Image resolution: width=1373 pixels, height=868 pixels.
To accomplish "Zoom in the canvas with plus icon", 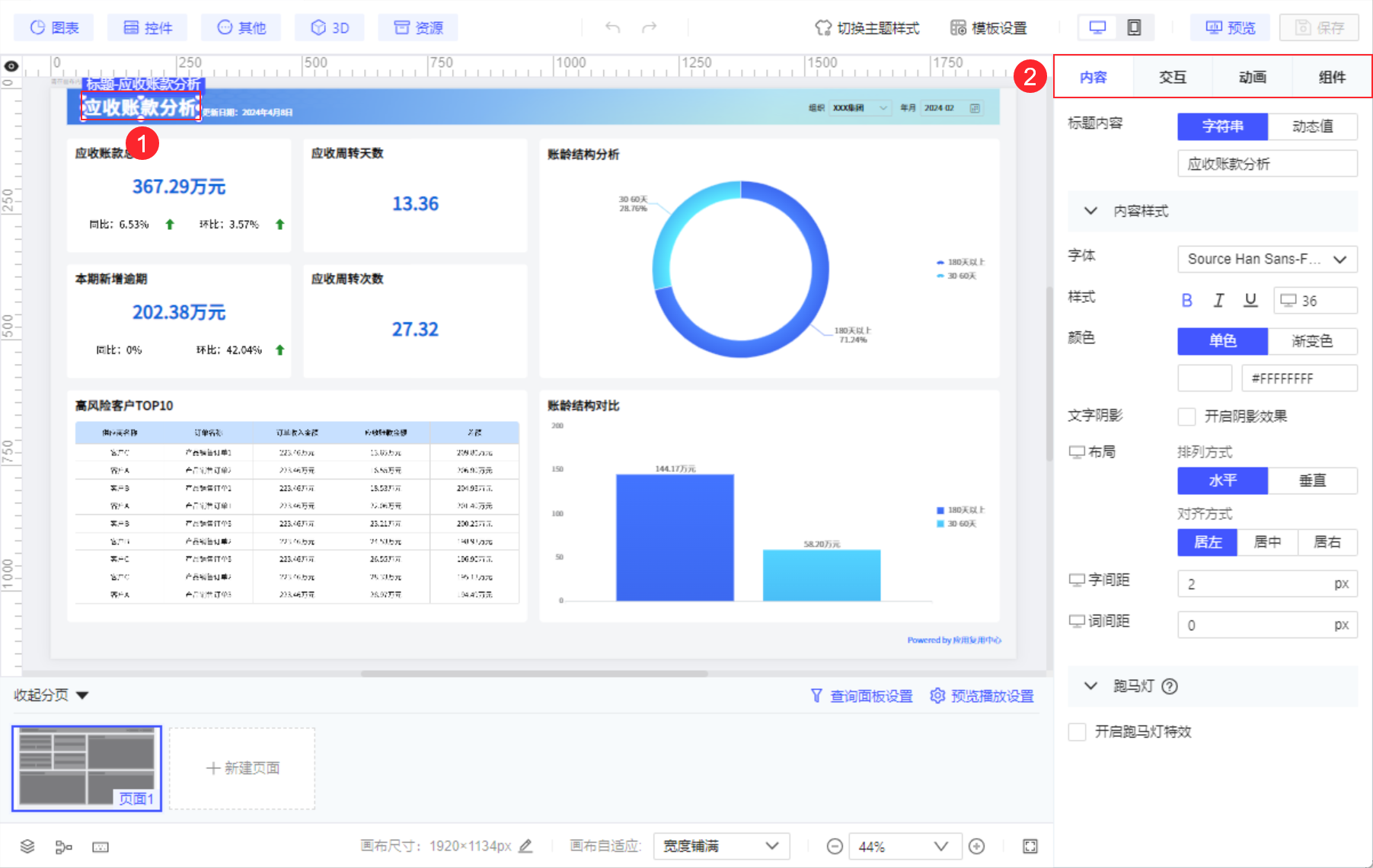I will click(977, 847).
